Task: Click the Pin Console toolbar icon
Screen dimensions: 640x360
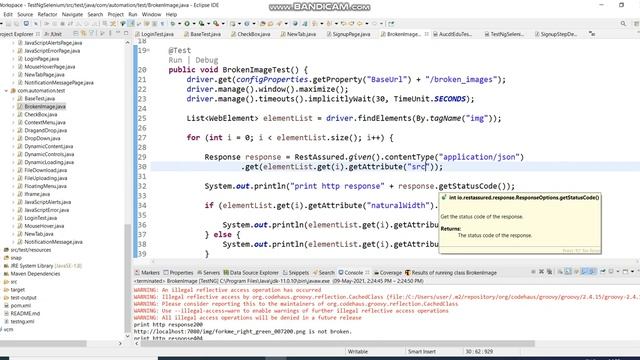Action: click(x=602, y=271)
